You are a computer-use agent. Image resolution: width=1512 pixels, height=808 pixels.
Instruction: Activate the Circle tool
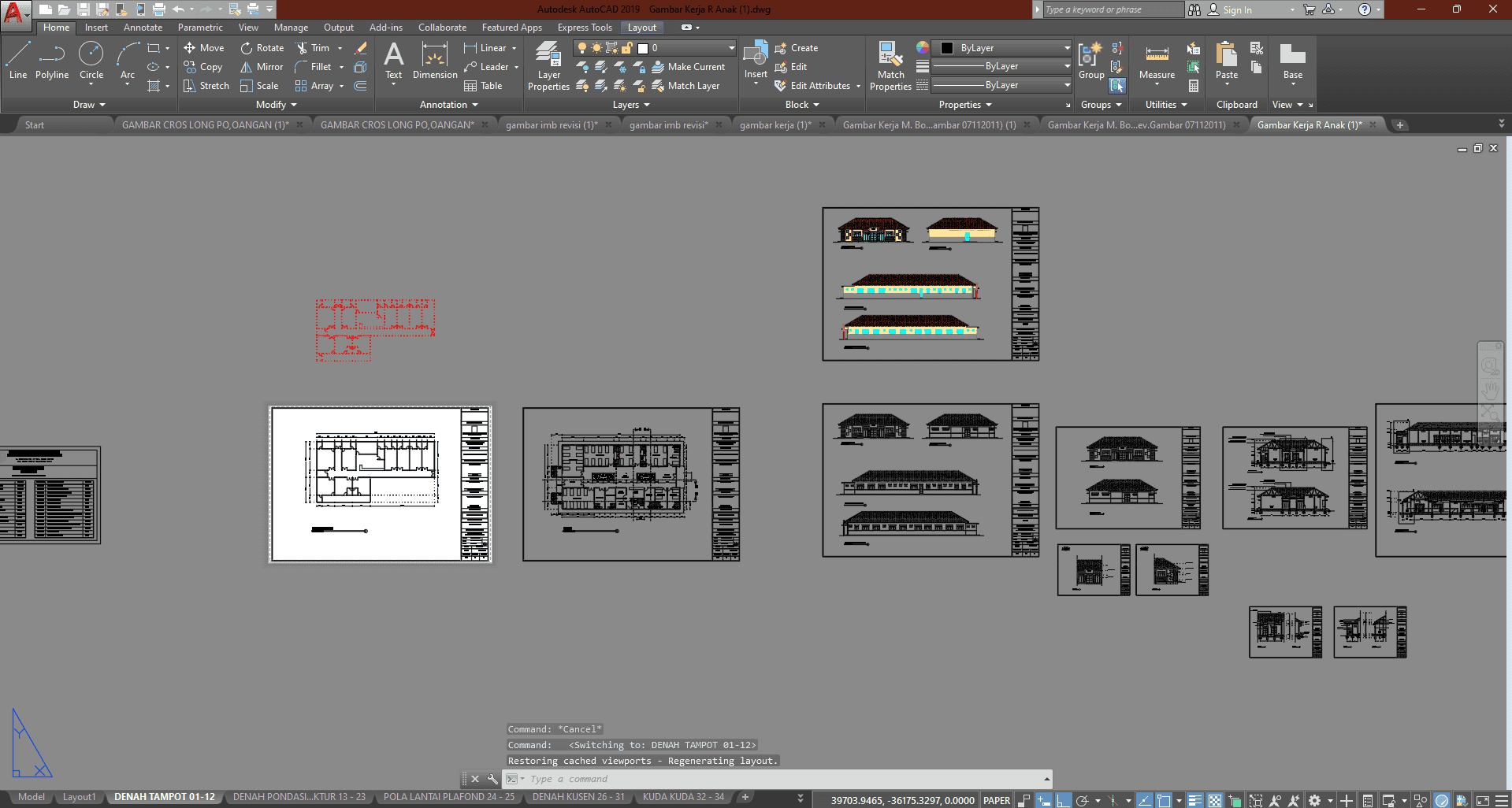91,61
